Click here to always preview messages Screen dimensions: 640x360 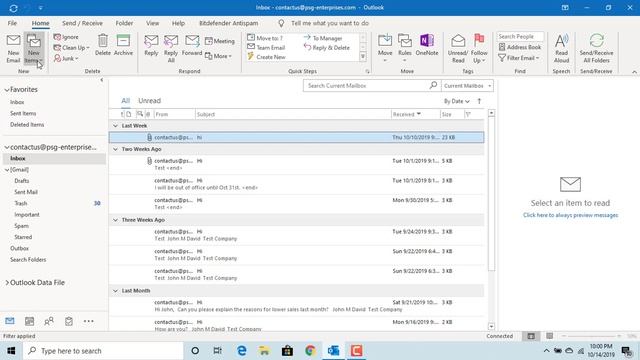point(570,215)
